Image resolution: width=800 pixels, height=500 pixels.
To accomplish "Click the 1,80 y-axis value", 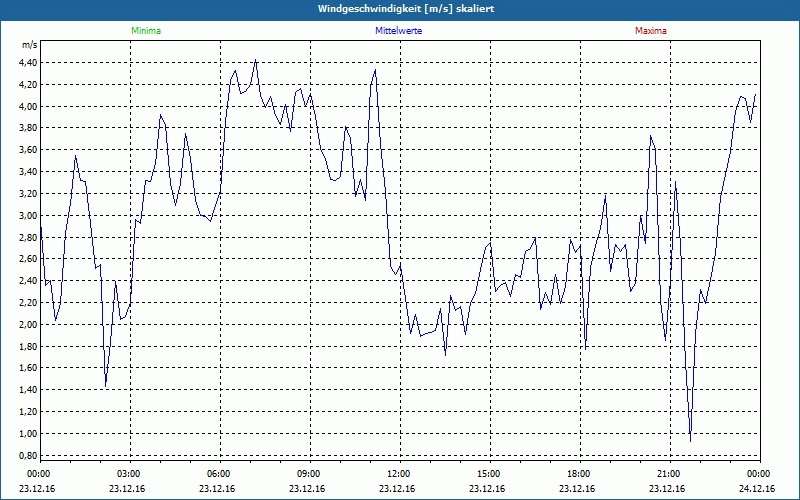I will 29,347.
